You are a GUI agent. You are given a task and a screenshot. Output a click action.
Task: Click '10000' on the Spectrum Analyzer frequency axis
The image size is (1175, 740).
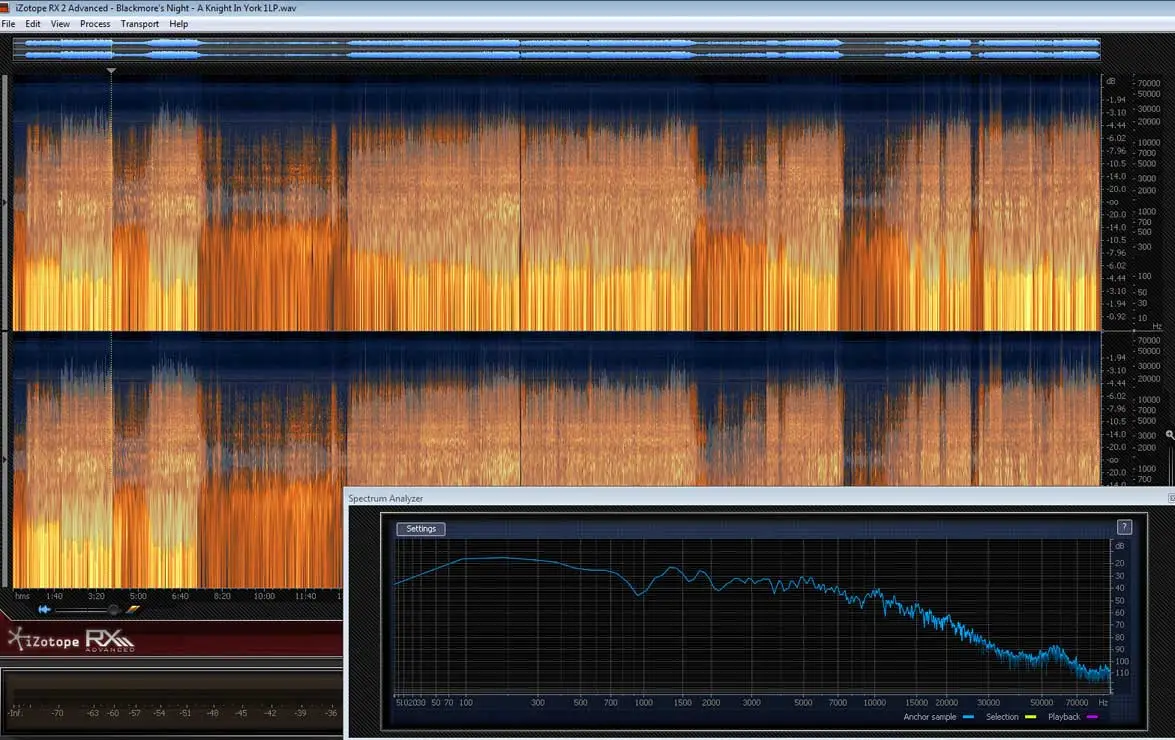875,703
